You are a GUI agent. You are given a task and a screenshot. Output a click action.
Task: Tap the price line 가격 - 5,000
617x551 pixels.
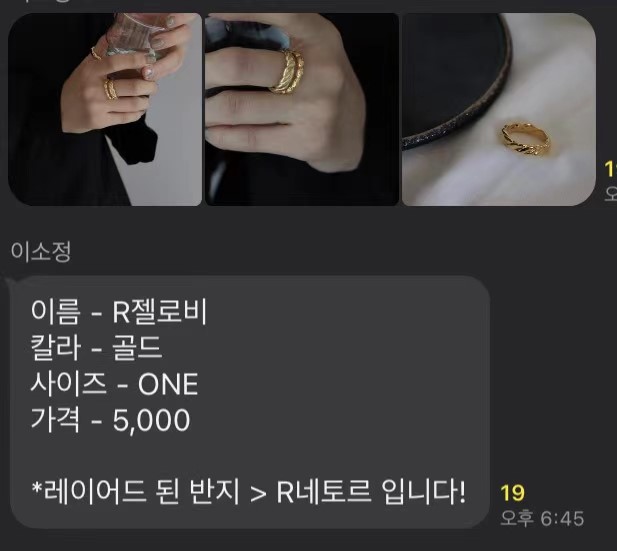[x=111, y=420]
